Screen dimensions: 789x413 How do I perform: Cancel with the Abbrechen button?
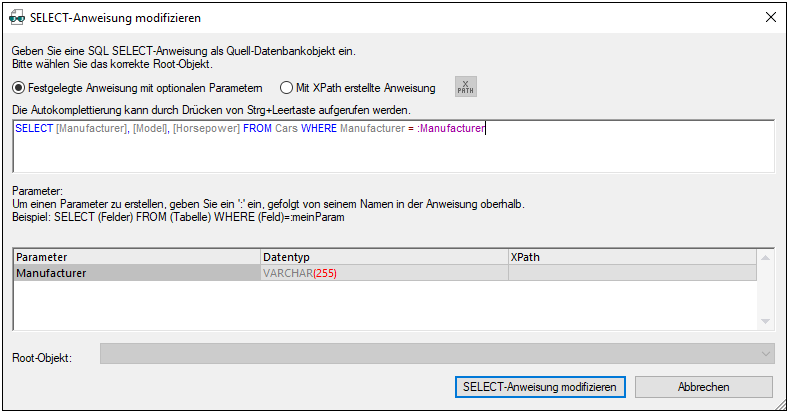pos(703,386)
